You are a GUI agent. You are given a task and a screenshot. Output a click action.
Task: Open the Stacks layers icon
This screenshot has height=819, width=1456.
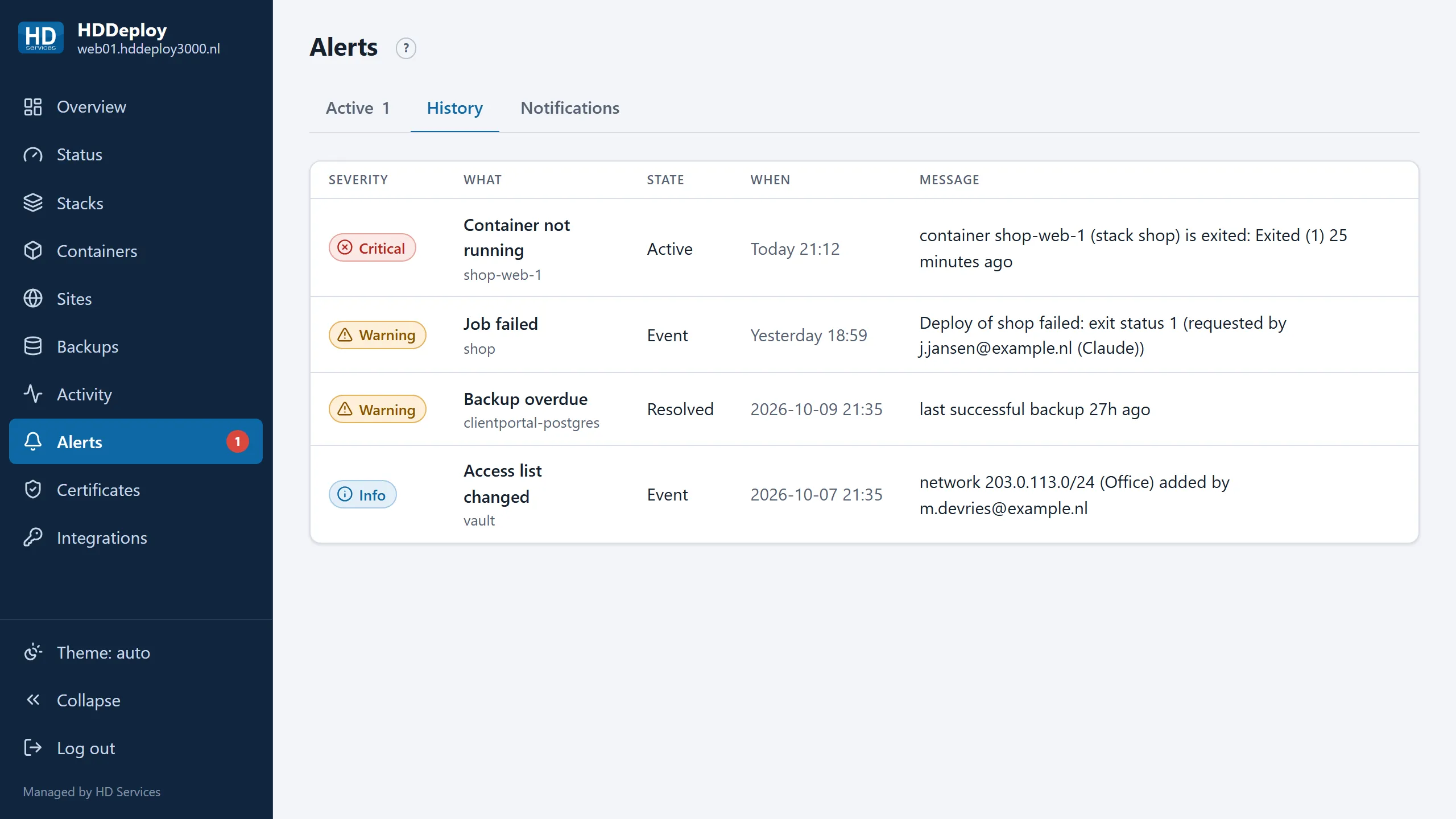point(33,203)
